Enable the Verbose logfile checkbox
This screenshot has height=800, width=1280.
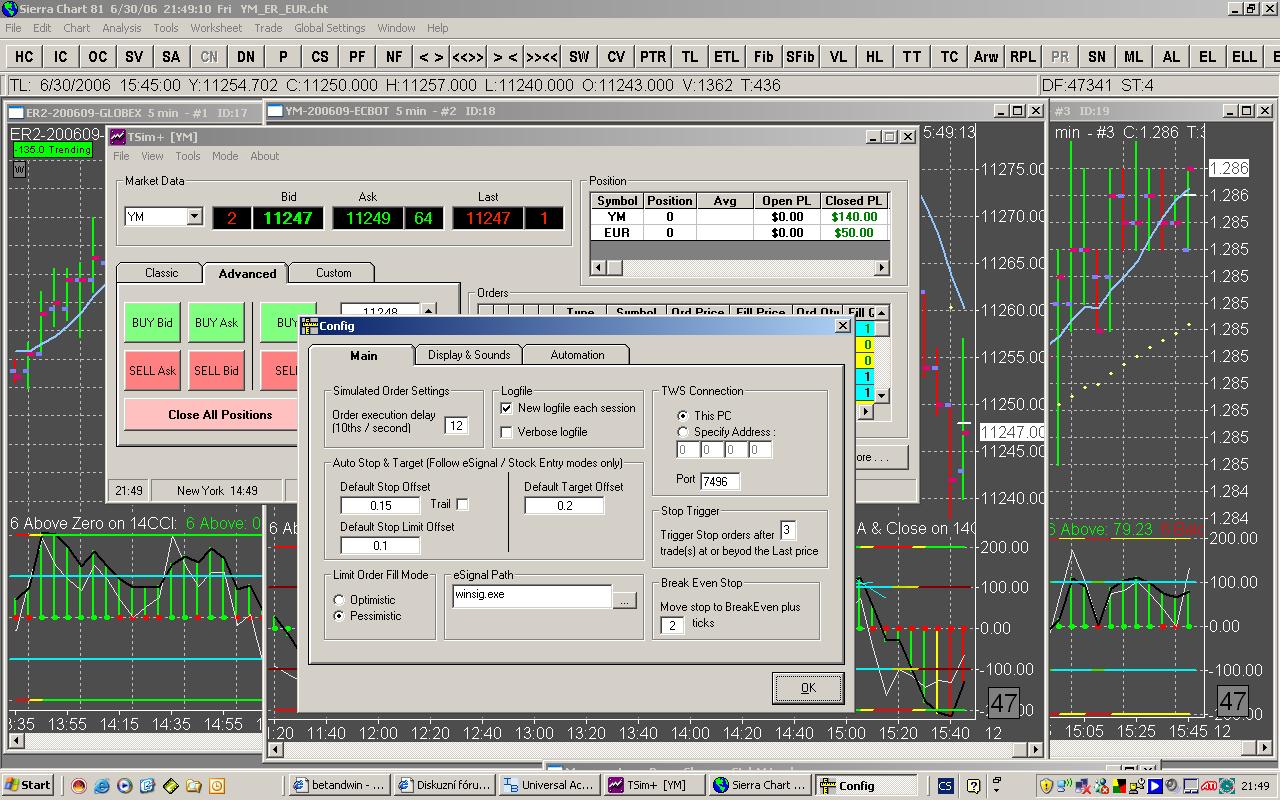tap(507, 432)
